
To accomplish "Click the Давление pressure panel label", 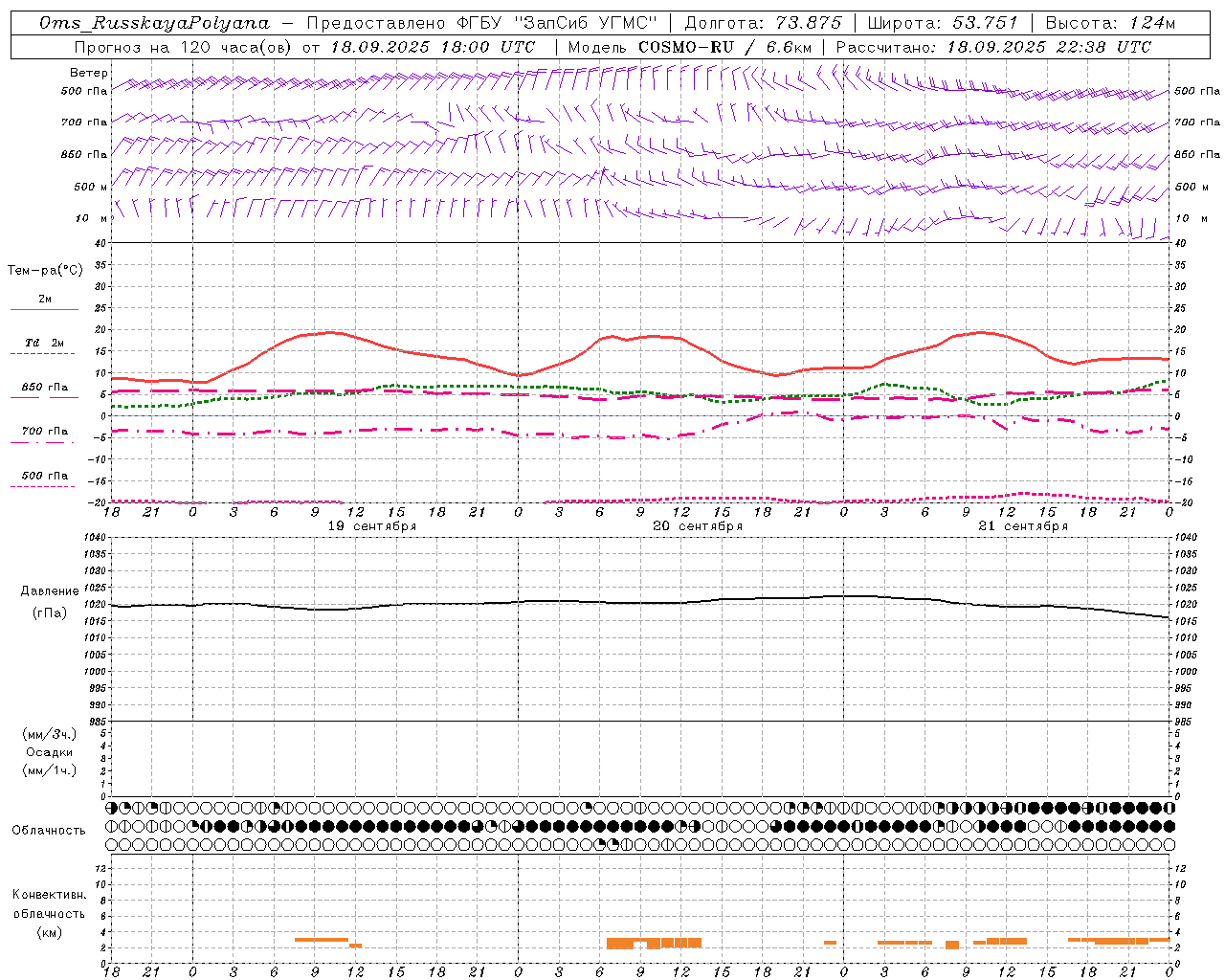I will pos(50,591).
